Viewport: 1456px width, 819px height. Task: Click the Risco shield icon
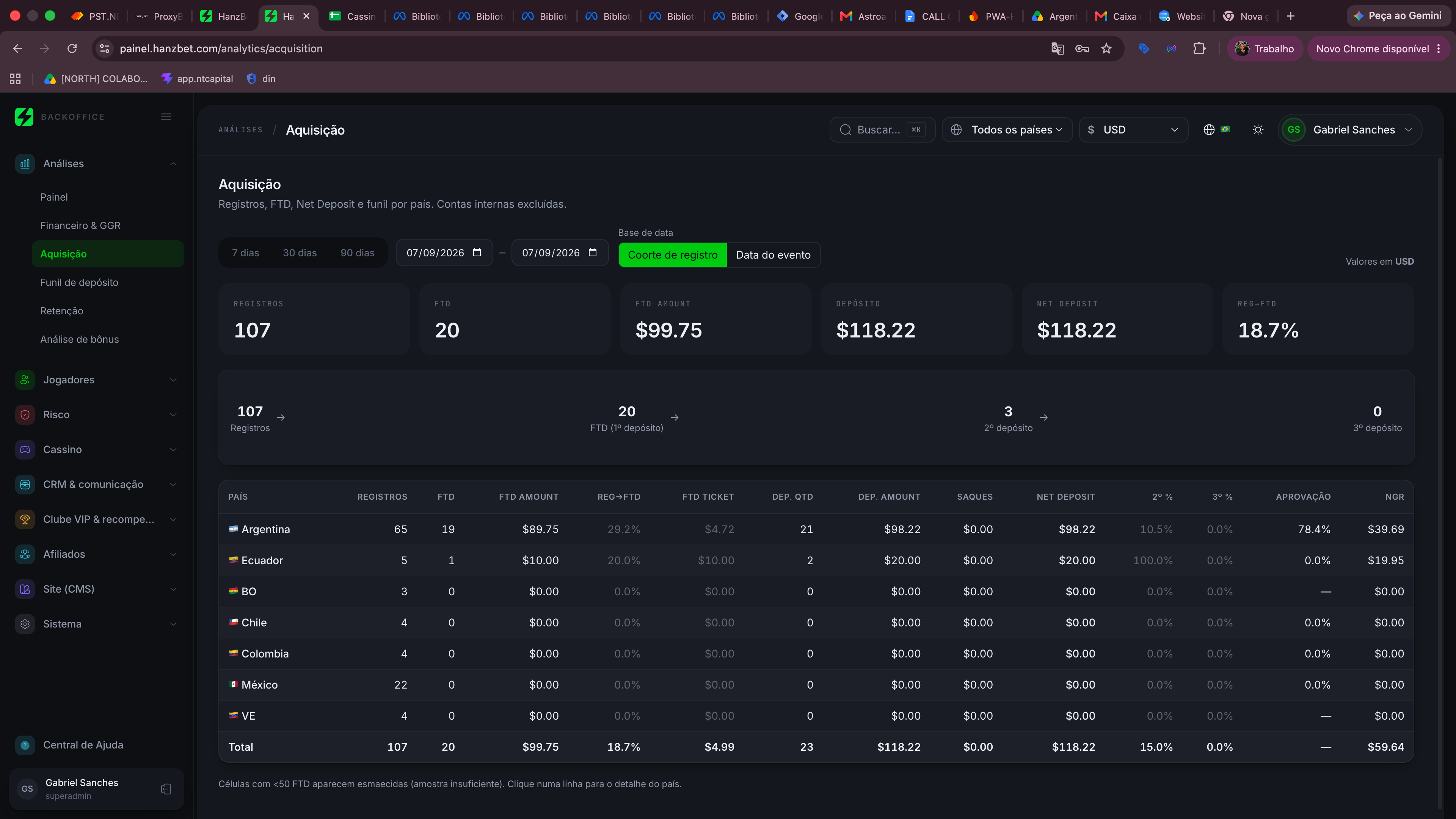(25, 414)
